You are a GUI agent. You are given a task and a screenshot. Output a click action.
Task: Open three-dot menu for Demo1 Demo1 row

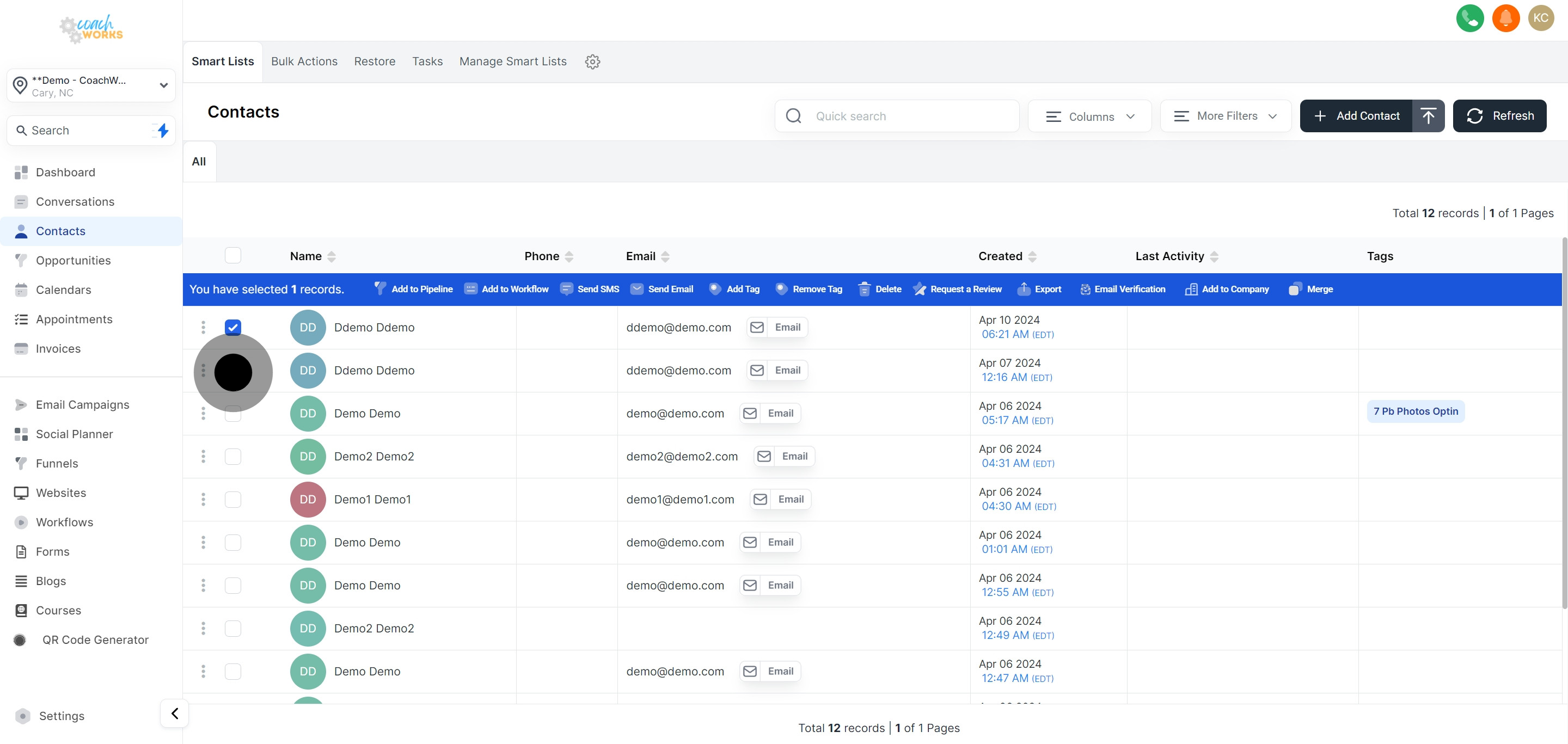pyautogui.click(x=203, y=500)
